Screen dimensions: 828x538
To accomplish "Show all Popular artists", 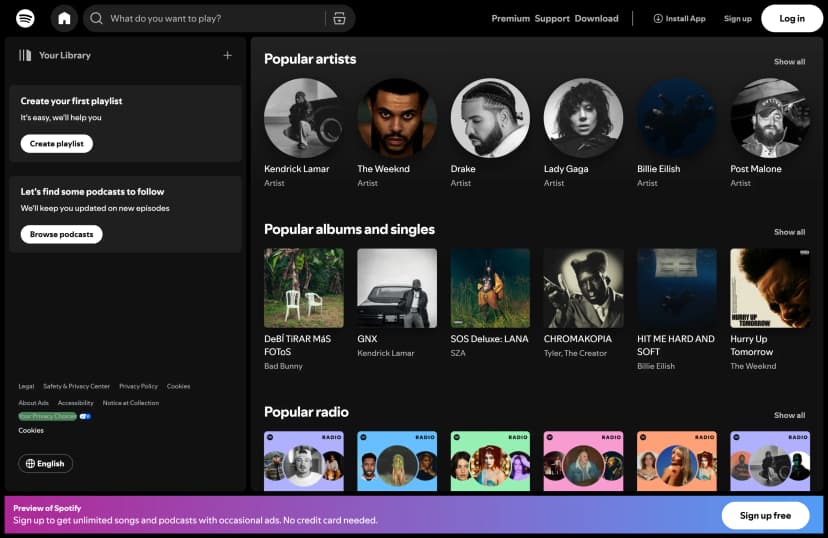I will tap(789, 62).
